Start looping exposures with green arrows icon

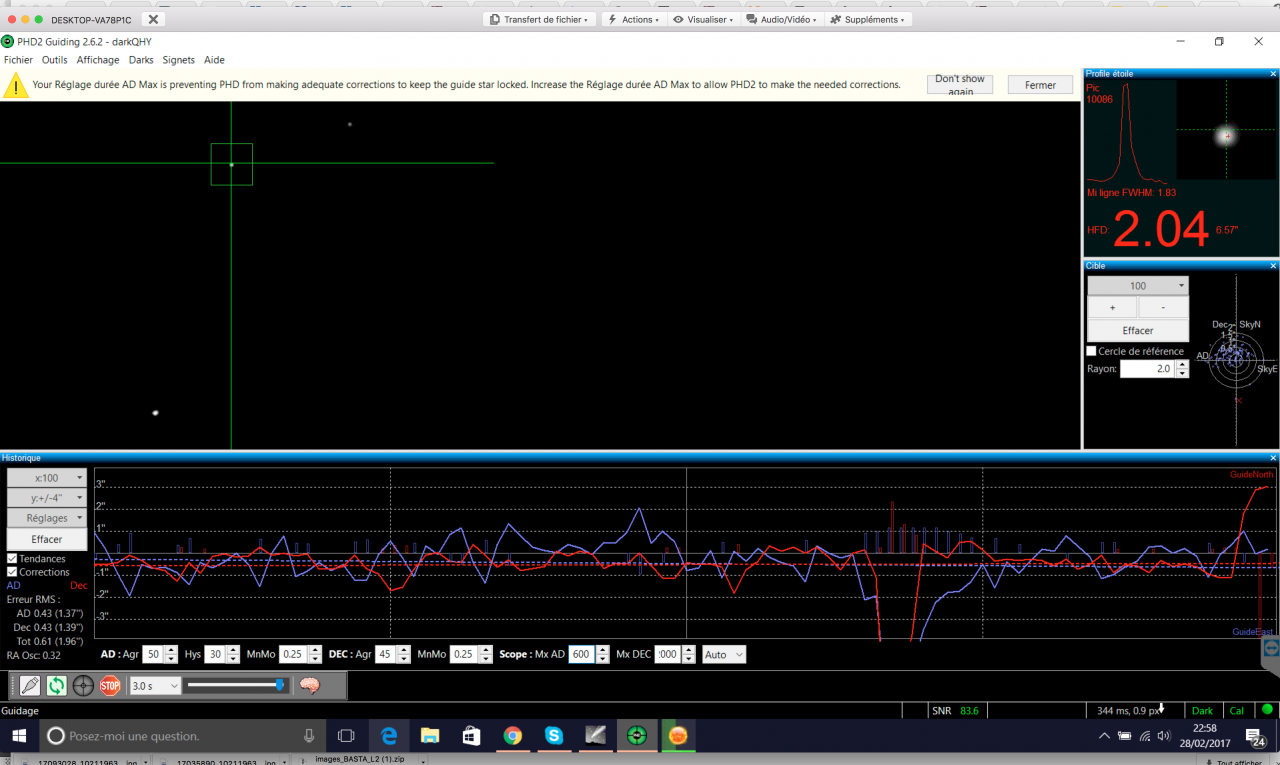click(x=57, y=685)
